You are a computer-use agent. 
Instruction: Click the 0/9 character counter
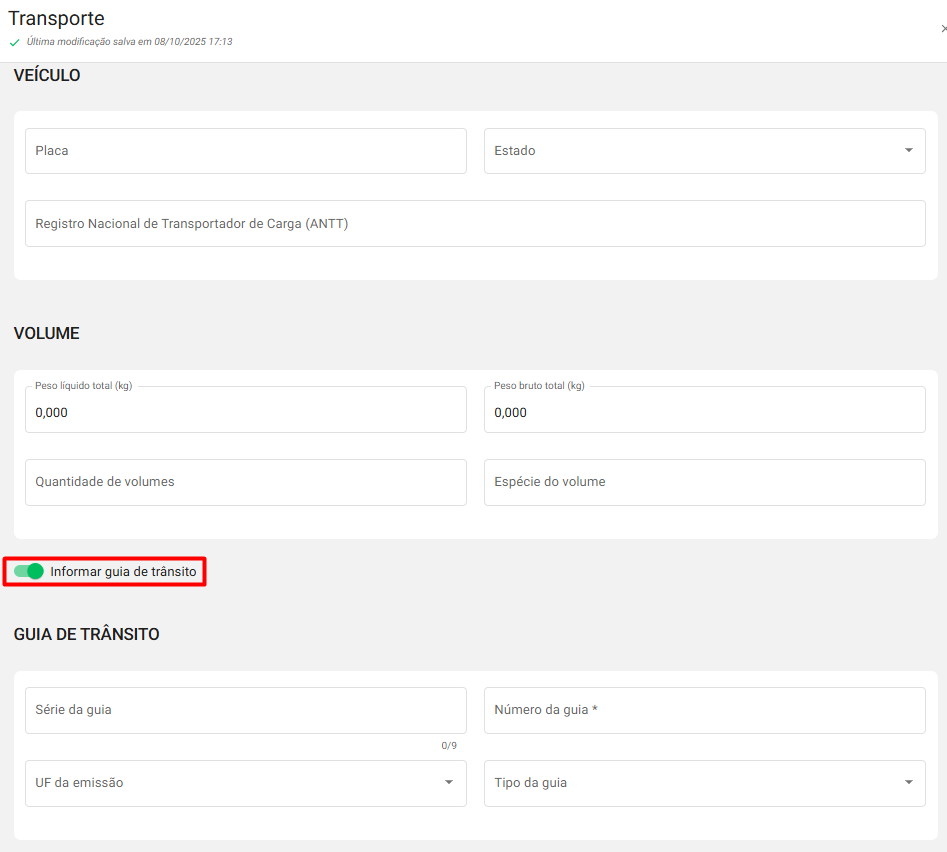(449, 746)
